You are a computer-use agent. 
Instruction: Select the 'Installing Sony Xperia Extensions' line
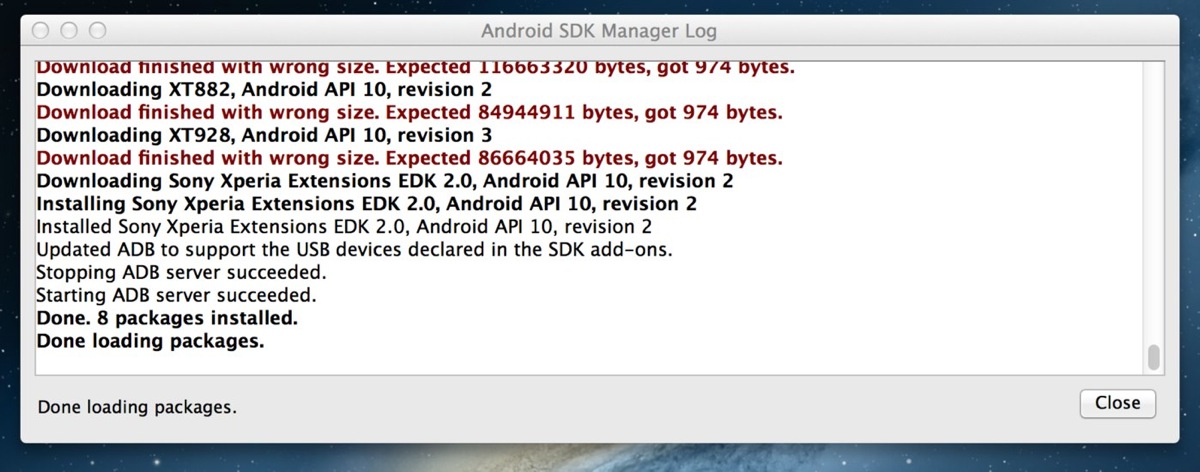[367, 204]
